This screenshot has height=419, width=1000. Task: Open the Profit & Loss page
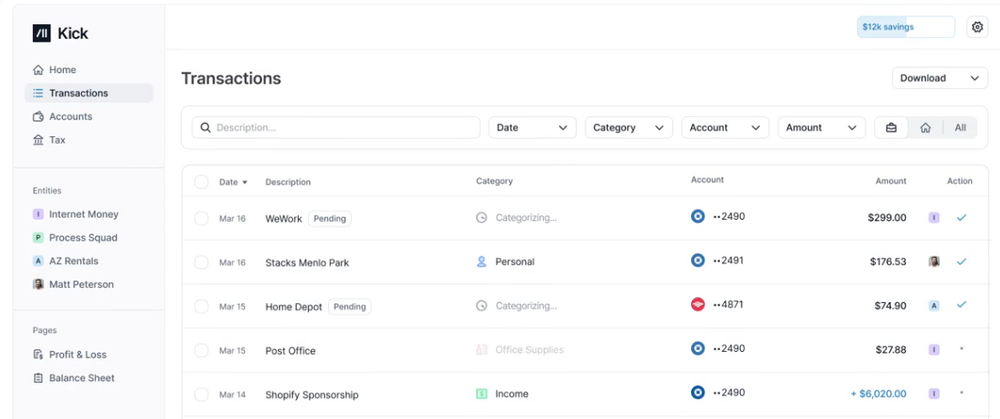[x=77, y=355]
